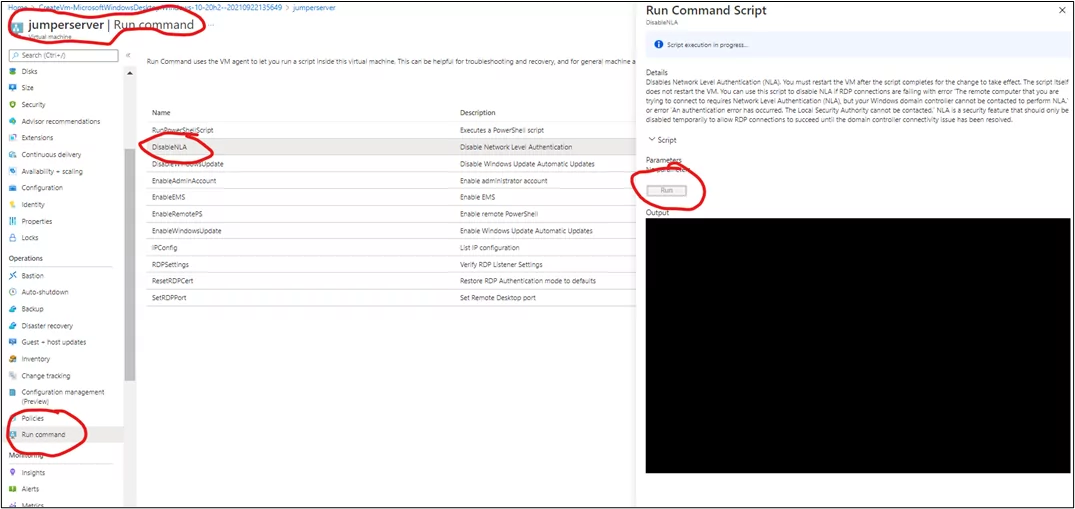
Task: Close the Run Command Script panel
Action: click(1063, 11)
